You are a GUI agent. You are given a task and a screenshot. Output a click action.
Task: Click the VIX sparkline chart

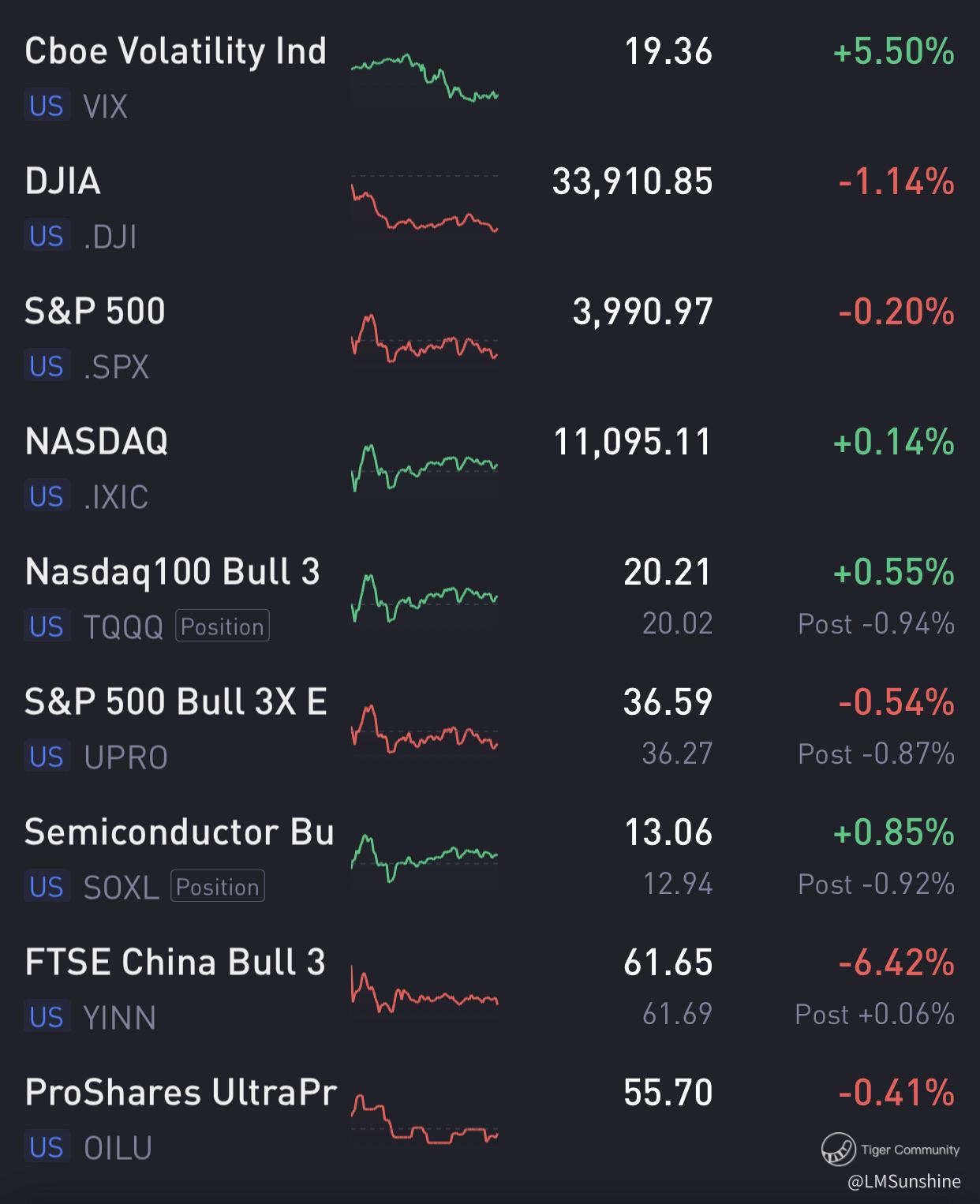(x=425, y=77)
